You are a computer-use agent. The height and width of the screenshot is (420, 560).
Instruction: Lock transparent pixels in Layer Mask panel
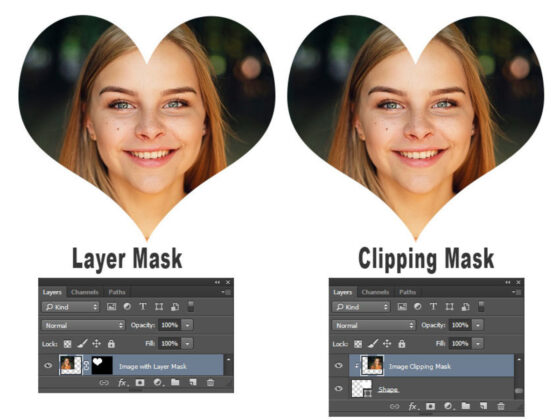pyautogui.click(x=67, y=344)
